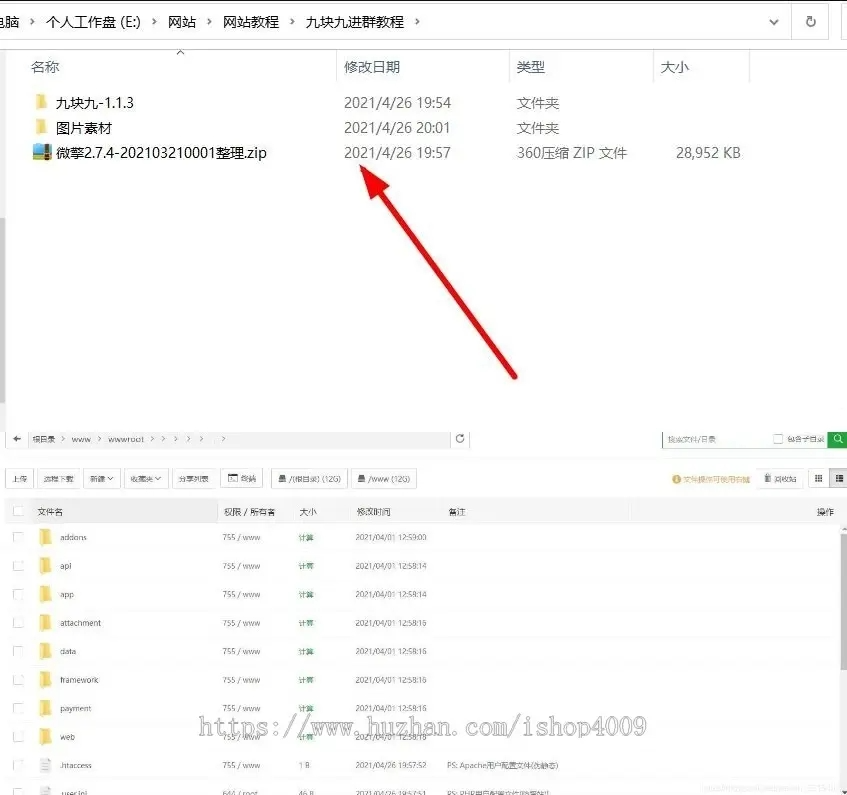Switch to grid icon view
The width and height of the screenshot is (847, 795).
coord(818,479)
